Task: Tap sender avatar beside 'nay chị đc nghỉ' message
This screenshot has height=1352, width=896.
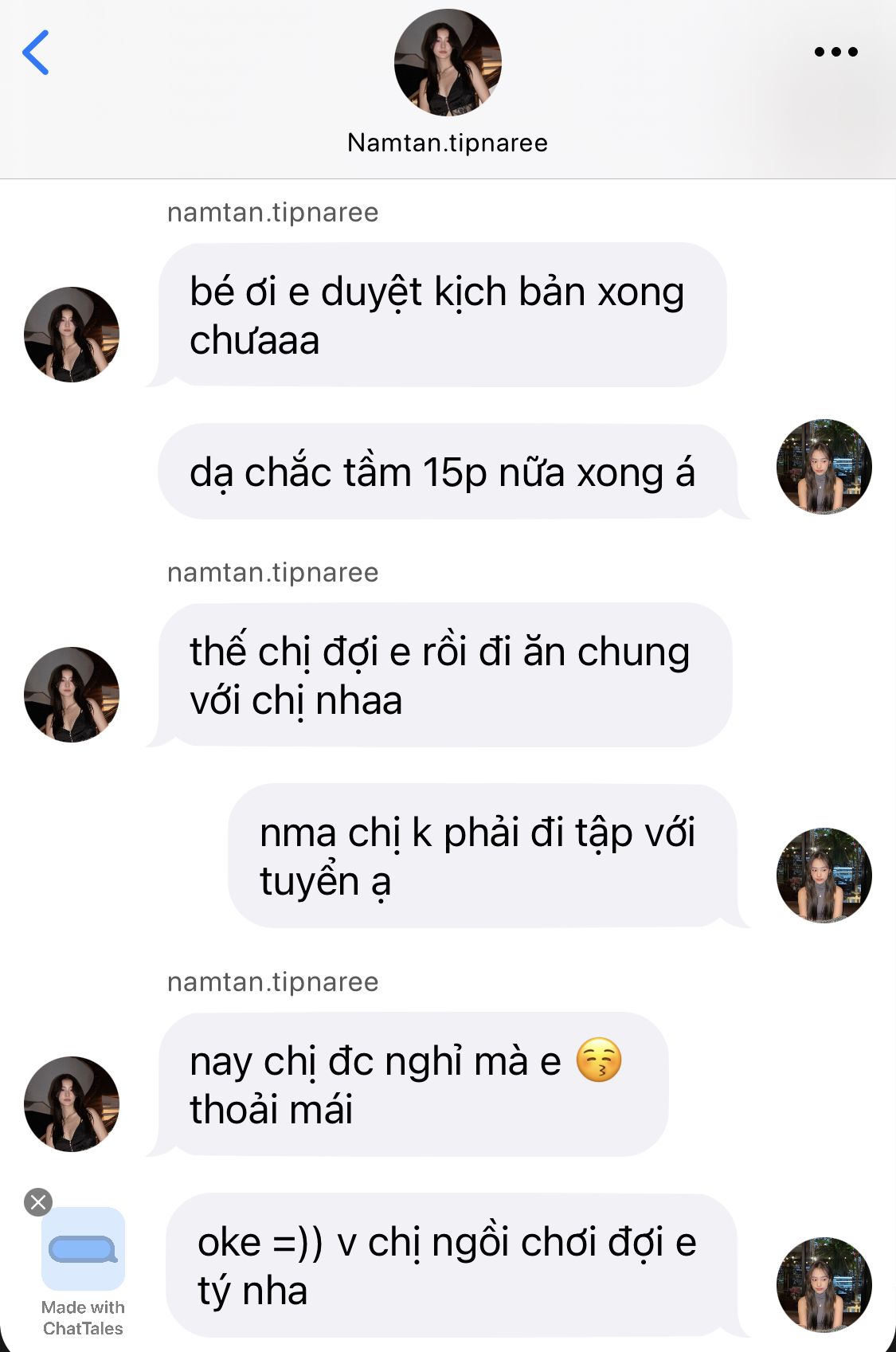Action: point(72,1104)
